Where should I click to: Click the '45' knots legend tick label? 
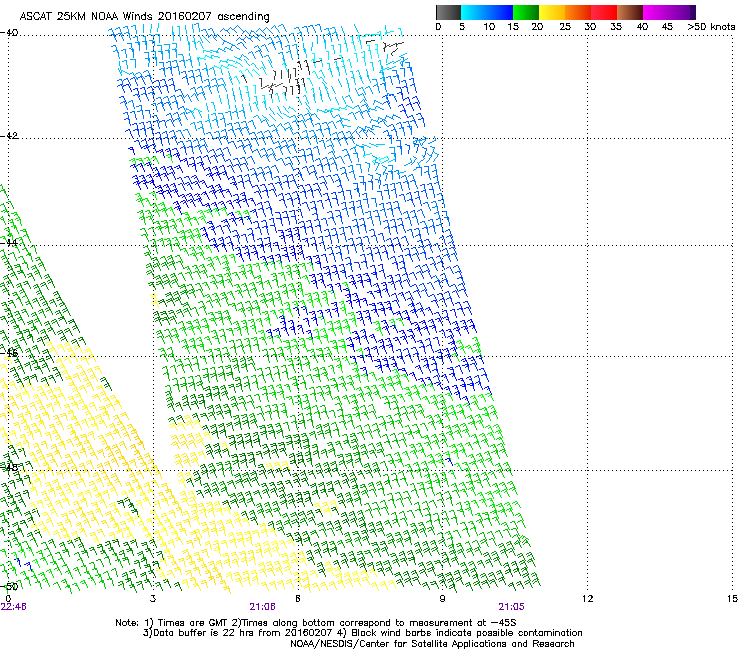click(x=667, y=27)
